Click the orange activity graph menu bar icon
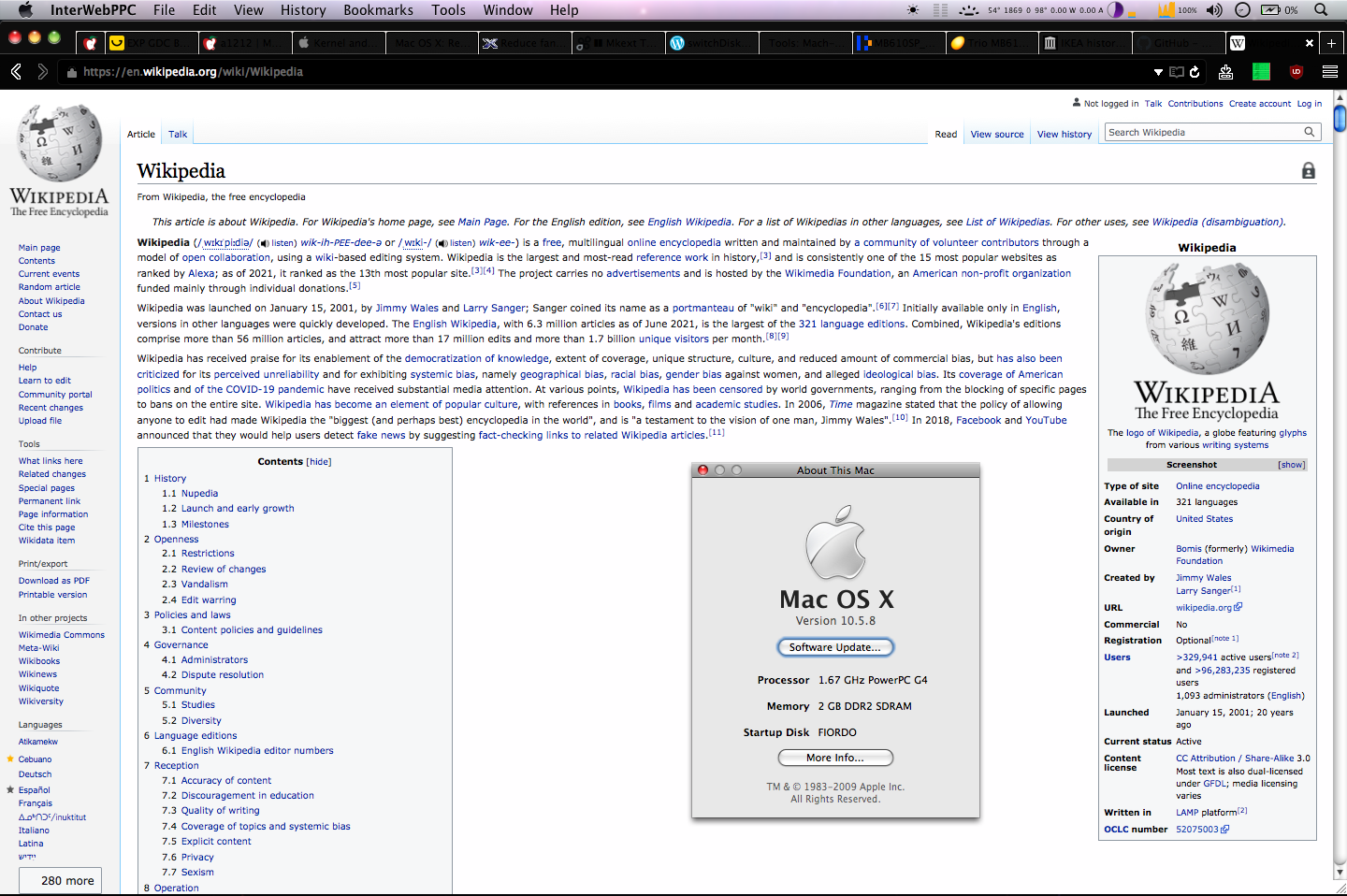Image resolution: width=1347 pixels, height=896 pixels. [x=1166, y=9]
